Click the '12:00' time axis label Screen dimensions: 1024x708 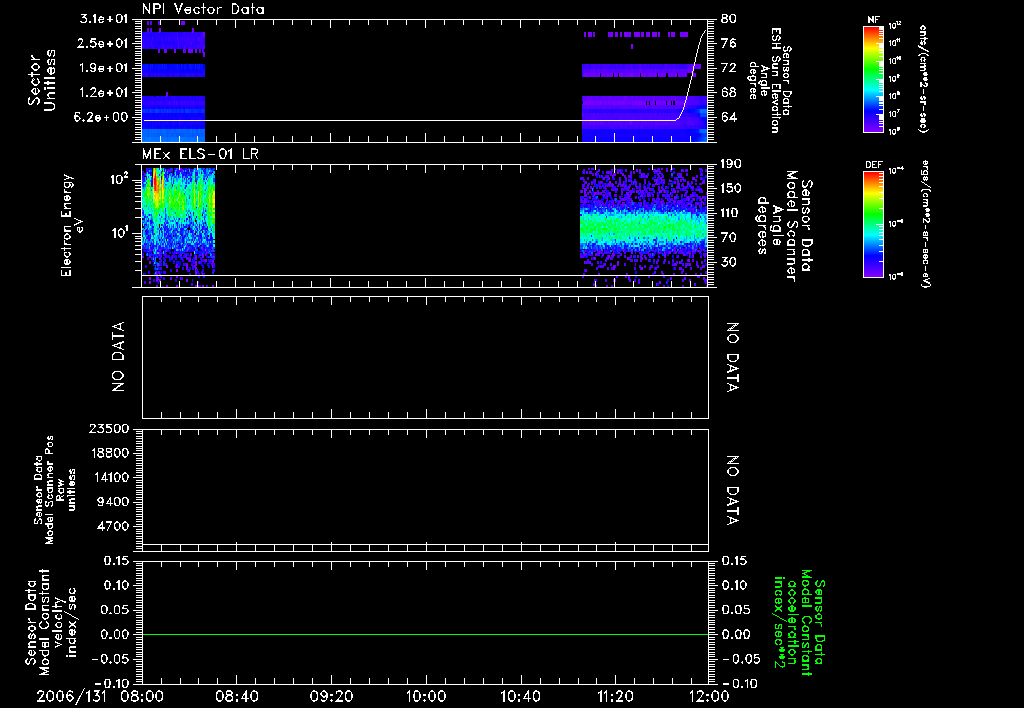click(709, 696)
